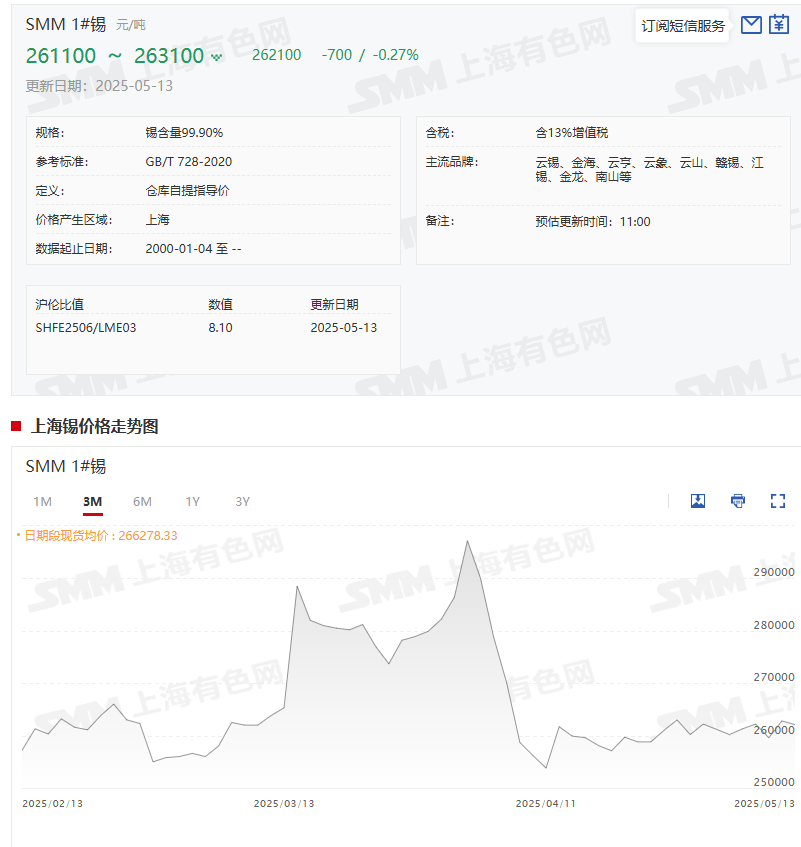Click the data range 2000-01-04 至 --

click(193, 248)
